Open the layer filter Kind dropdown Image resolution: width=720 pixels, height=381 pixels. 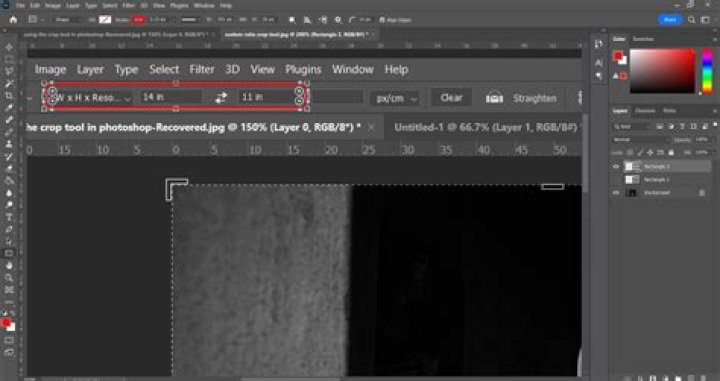point(632,126)
